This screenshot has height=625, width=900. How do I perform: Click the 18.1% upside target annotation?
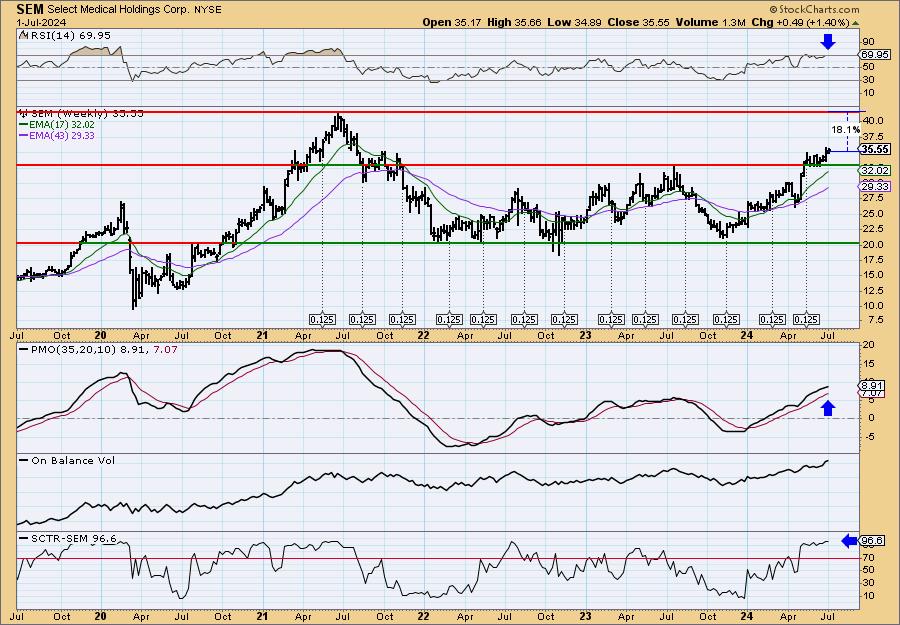(845, 130)
